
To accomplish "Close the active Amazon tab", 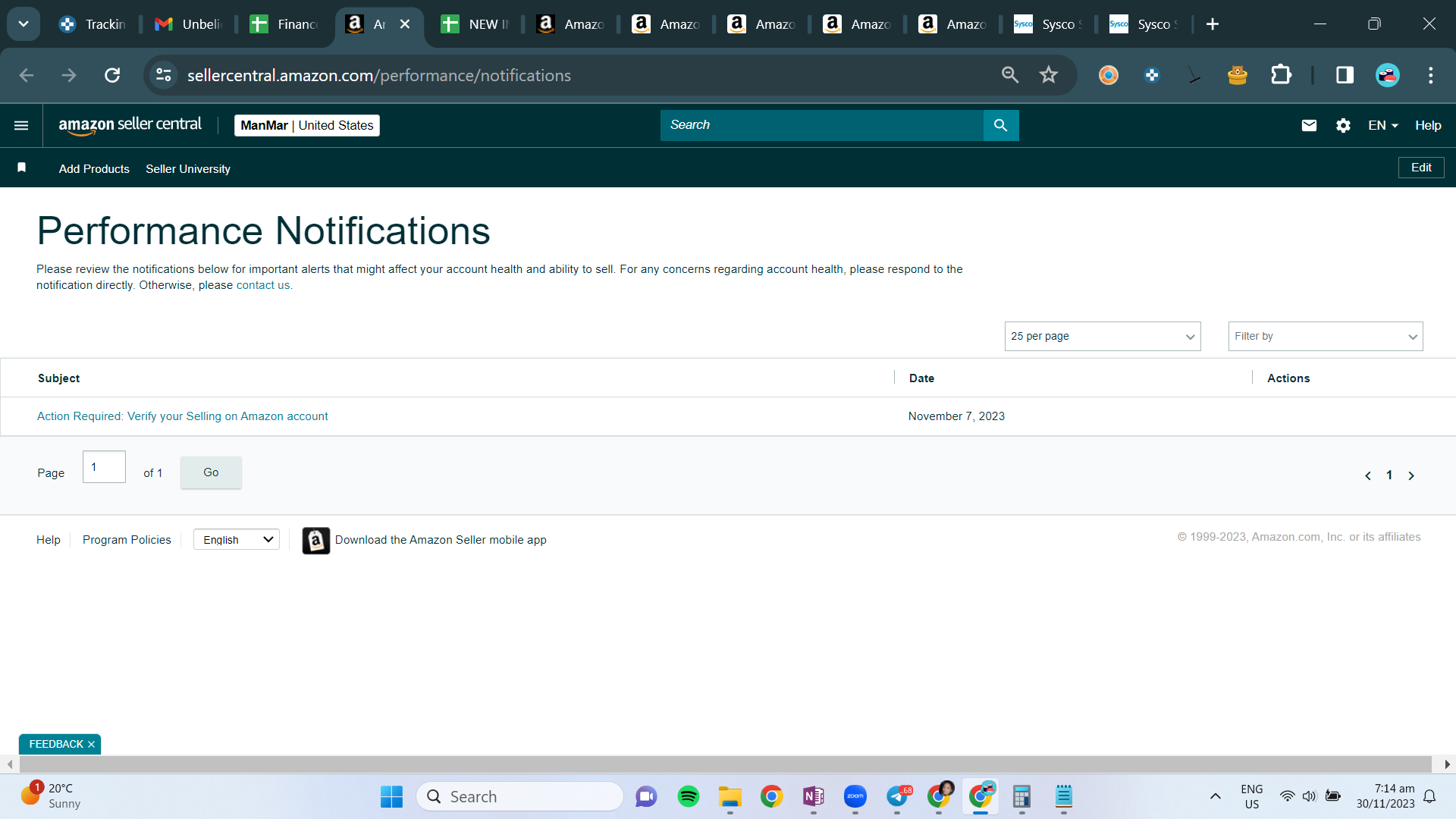I will [x=405, y=24].
